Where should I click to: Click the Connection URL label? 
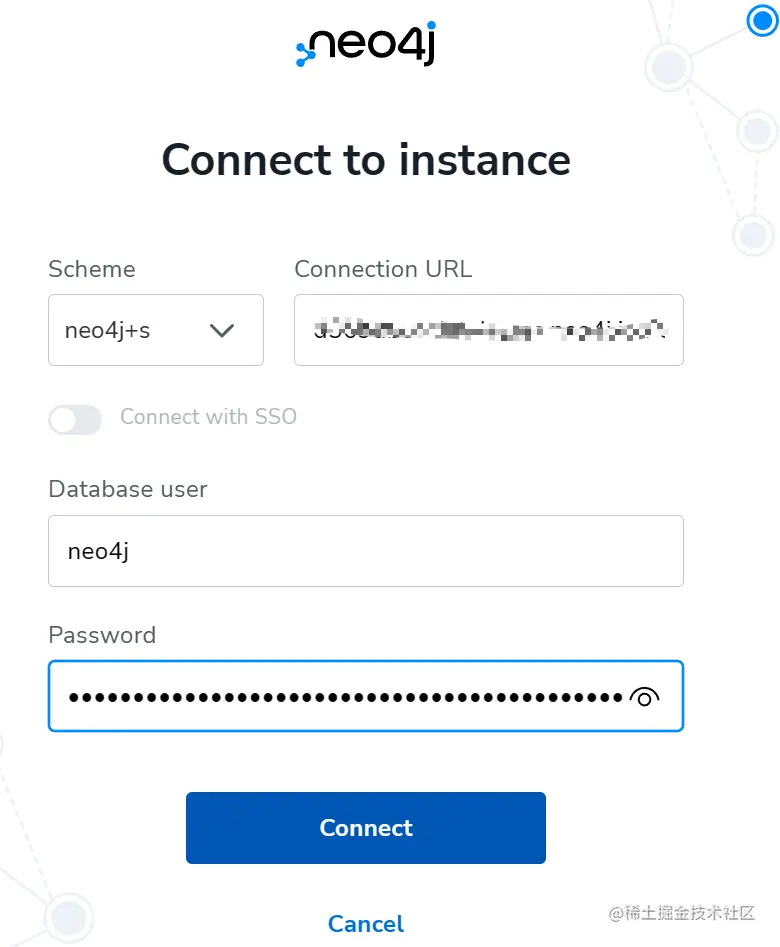click(x=383, y=269)
